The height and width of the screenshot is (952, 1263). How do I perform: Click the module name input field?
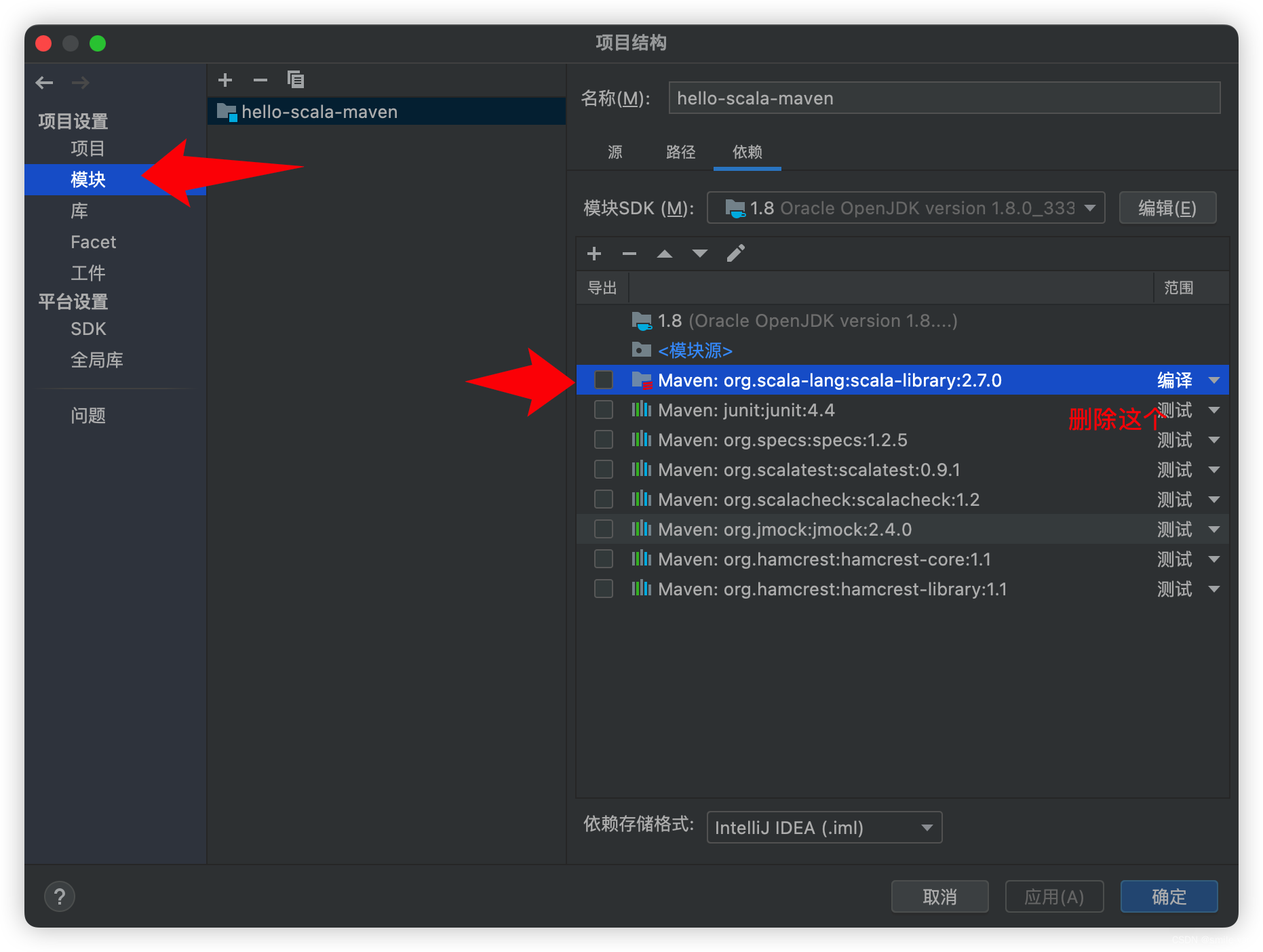coord(943,98)
